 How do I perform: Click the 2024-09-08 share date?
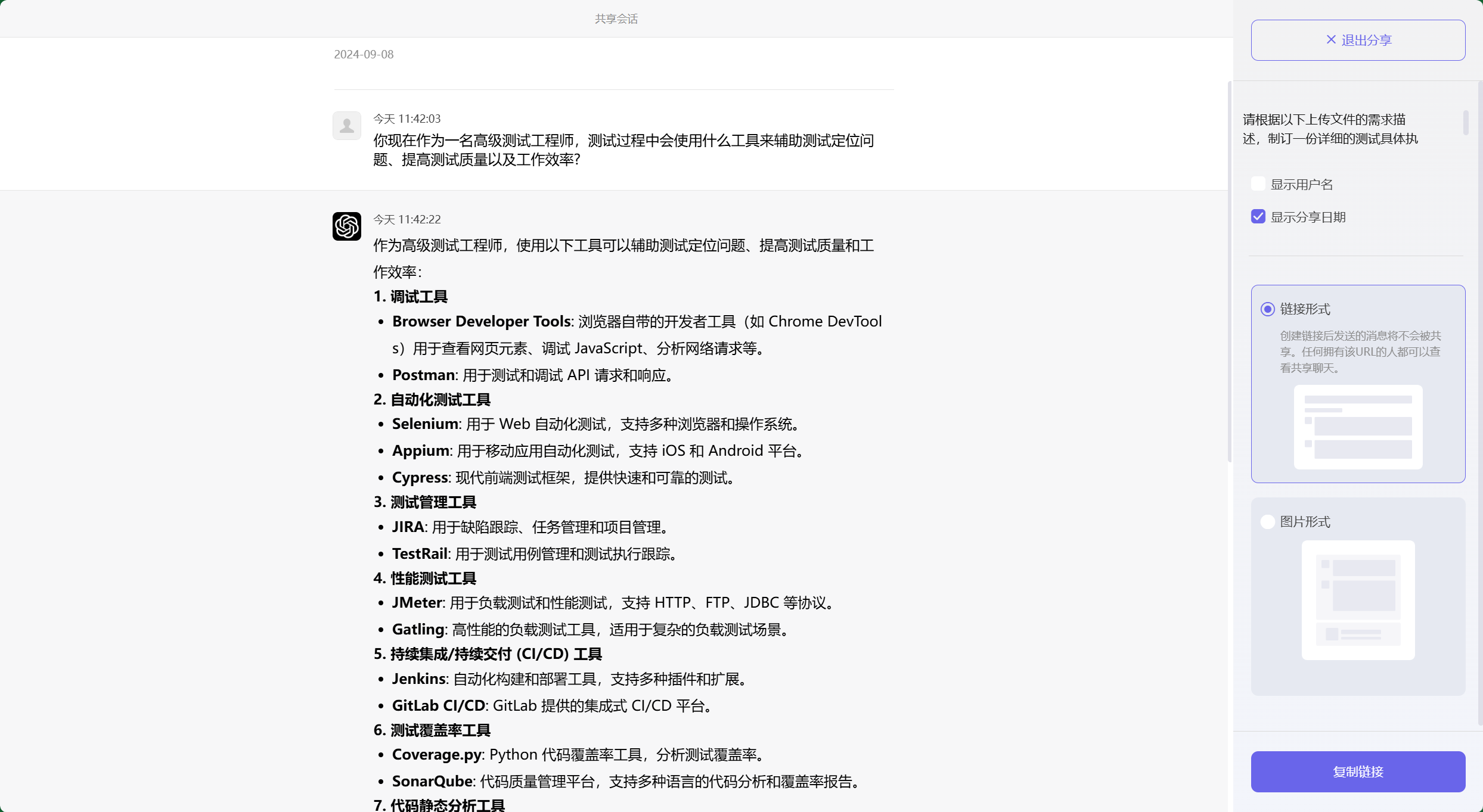364,54
